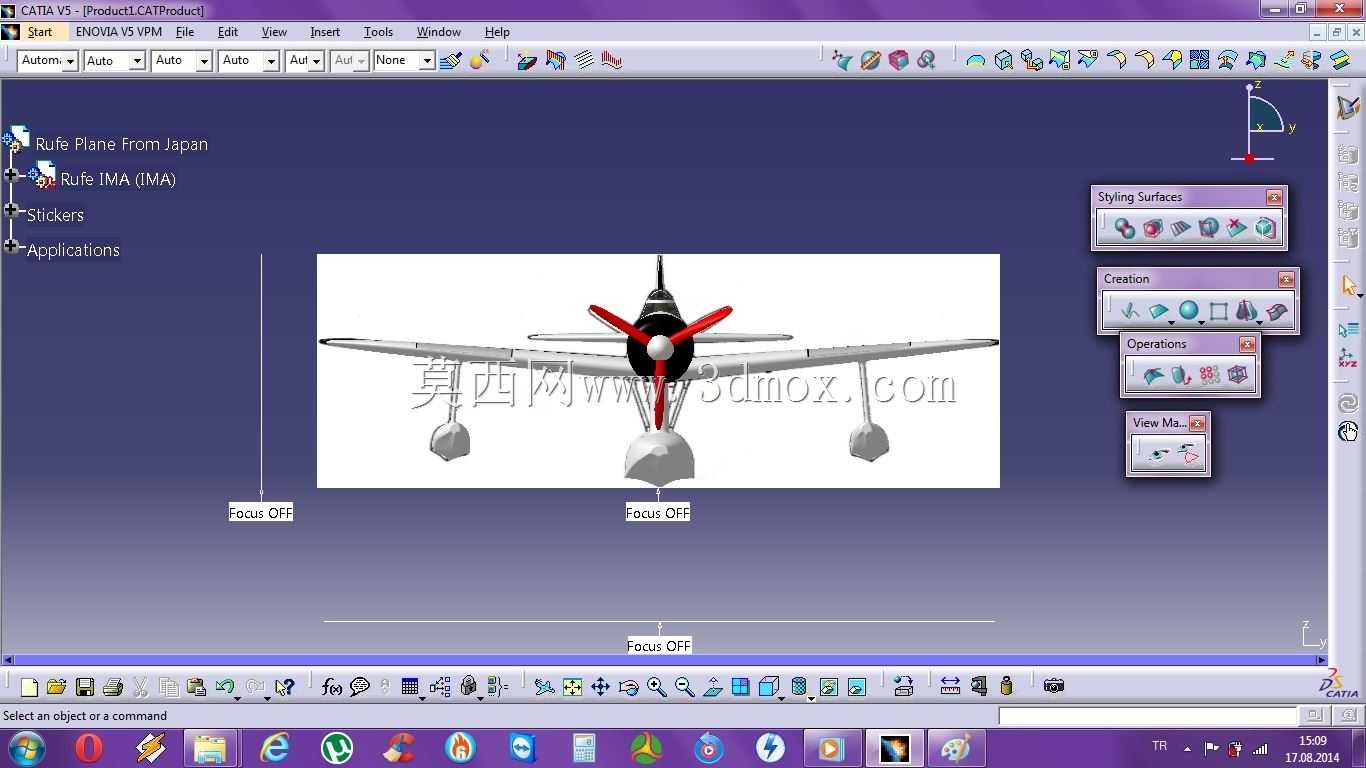Click the Fit All In icon

click(572, 687)
